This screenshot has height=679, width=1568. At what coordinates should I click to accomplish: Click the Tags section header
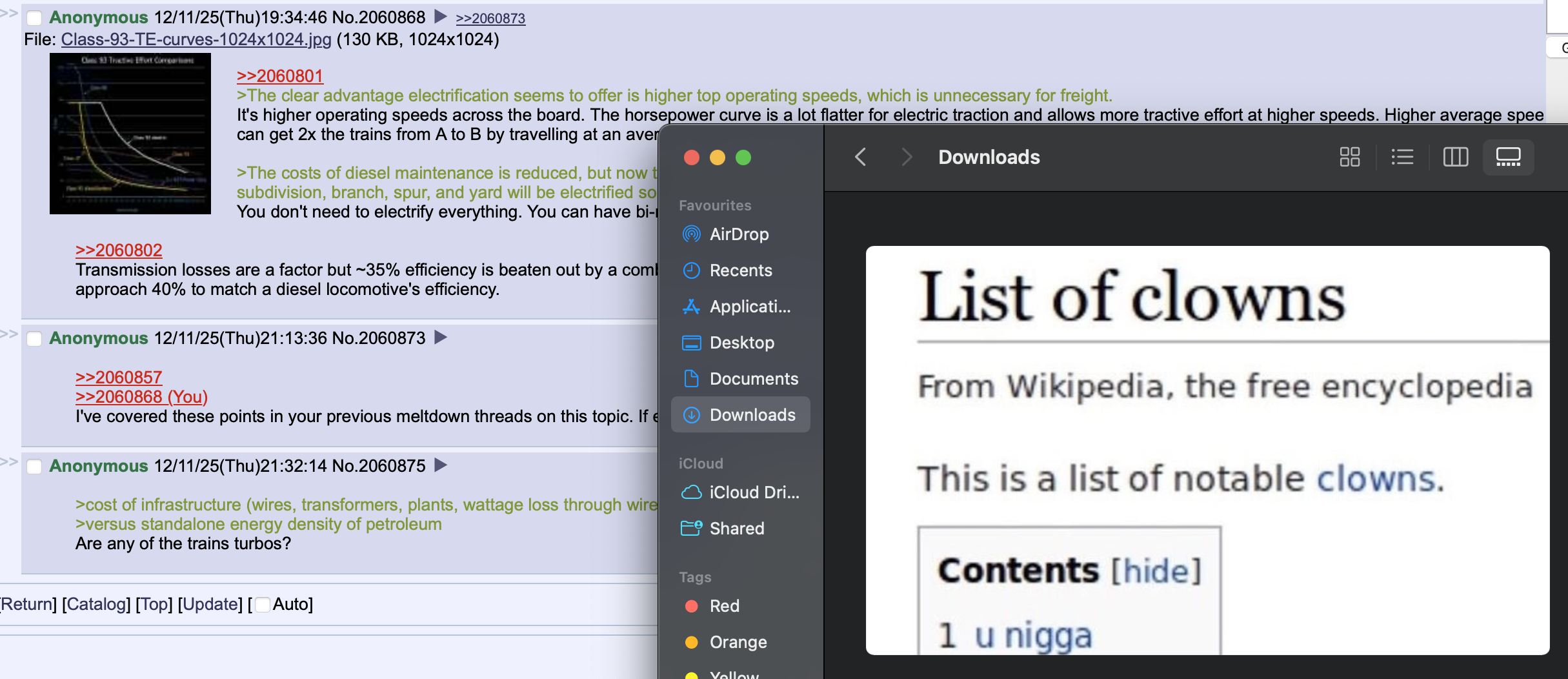[695, 577]
